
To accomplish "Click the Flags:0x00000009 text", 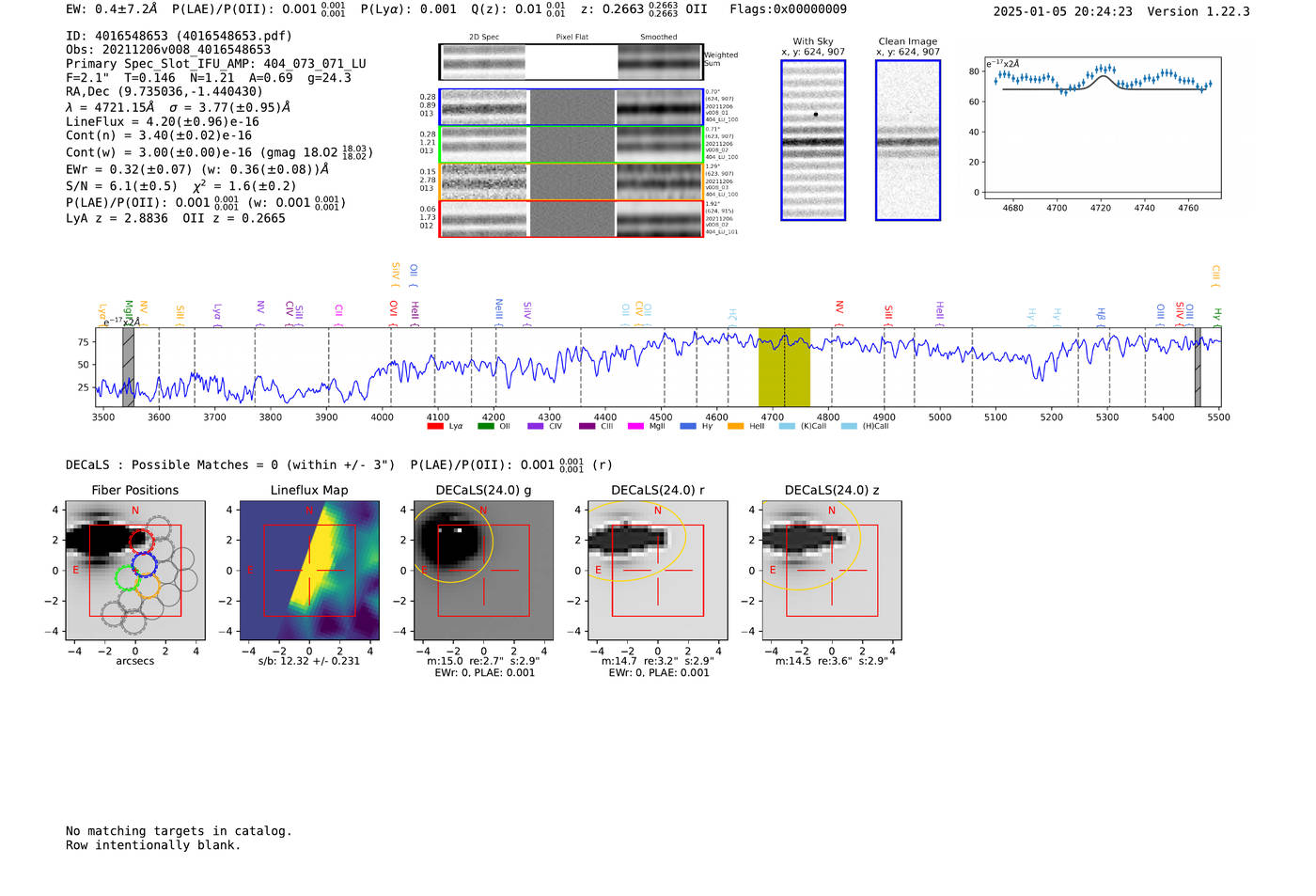I will point(788,9).
